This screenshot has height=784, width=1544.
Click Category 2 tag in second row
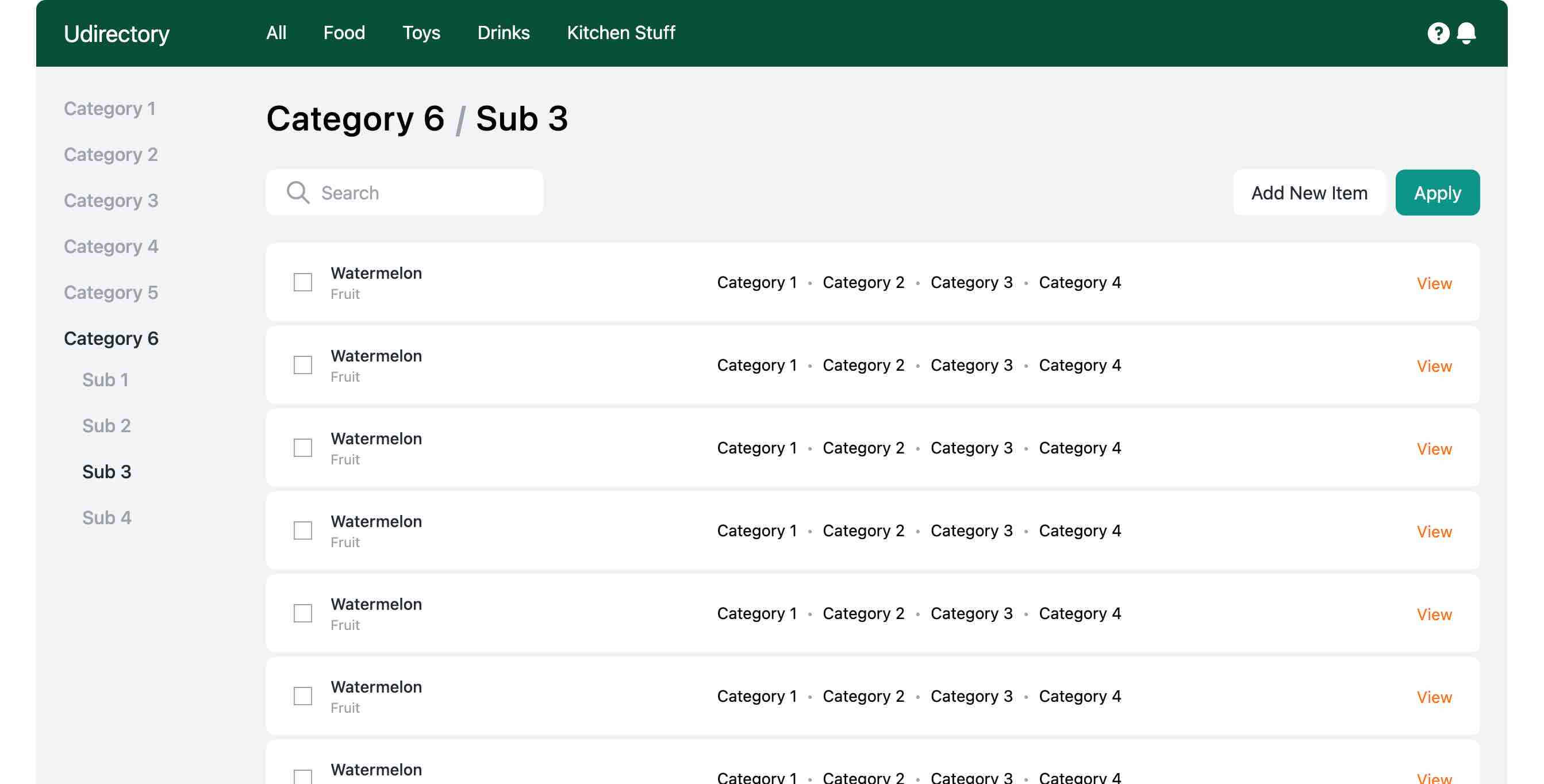[x=863, y=365]
